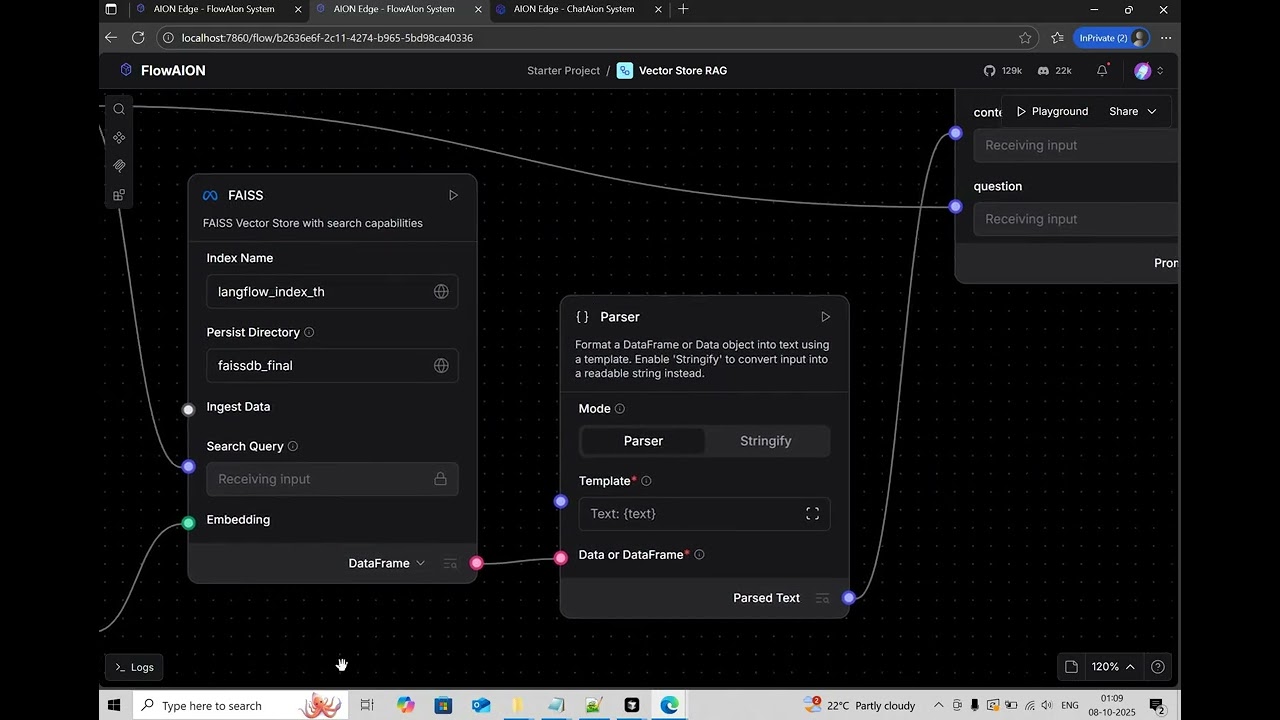Click the Vector Store RAG flow name

683,71
